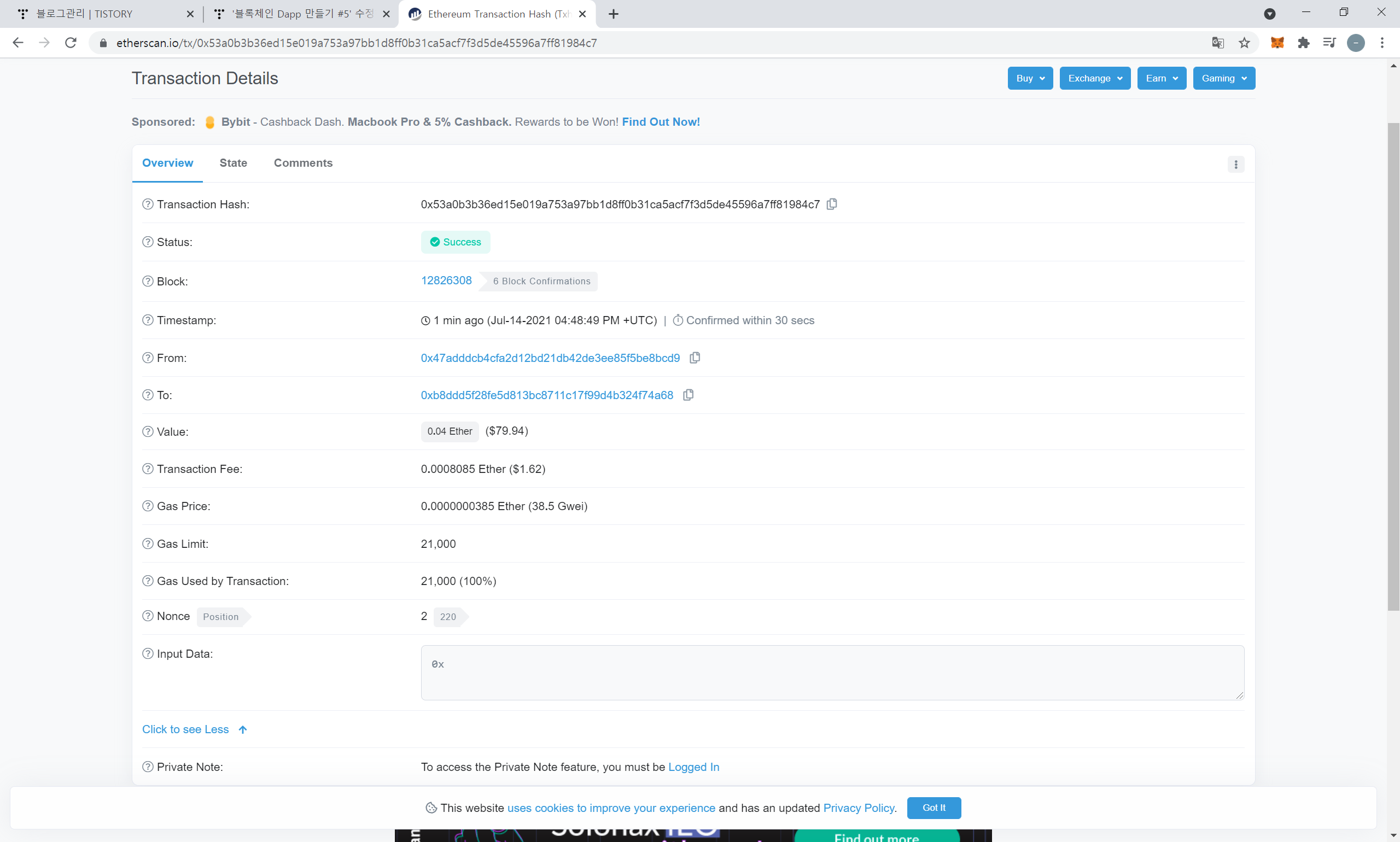Reload the Etherscan page

(71, 43)
